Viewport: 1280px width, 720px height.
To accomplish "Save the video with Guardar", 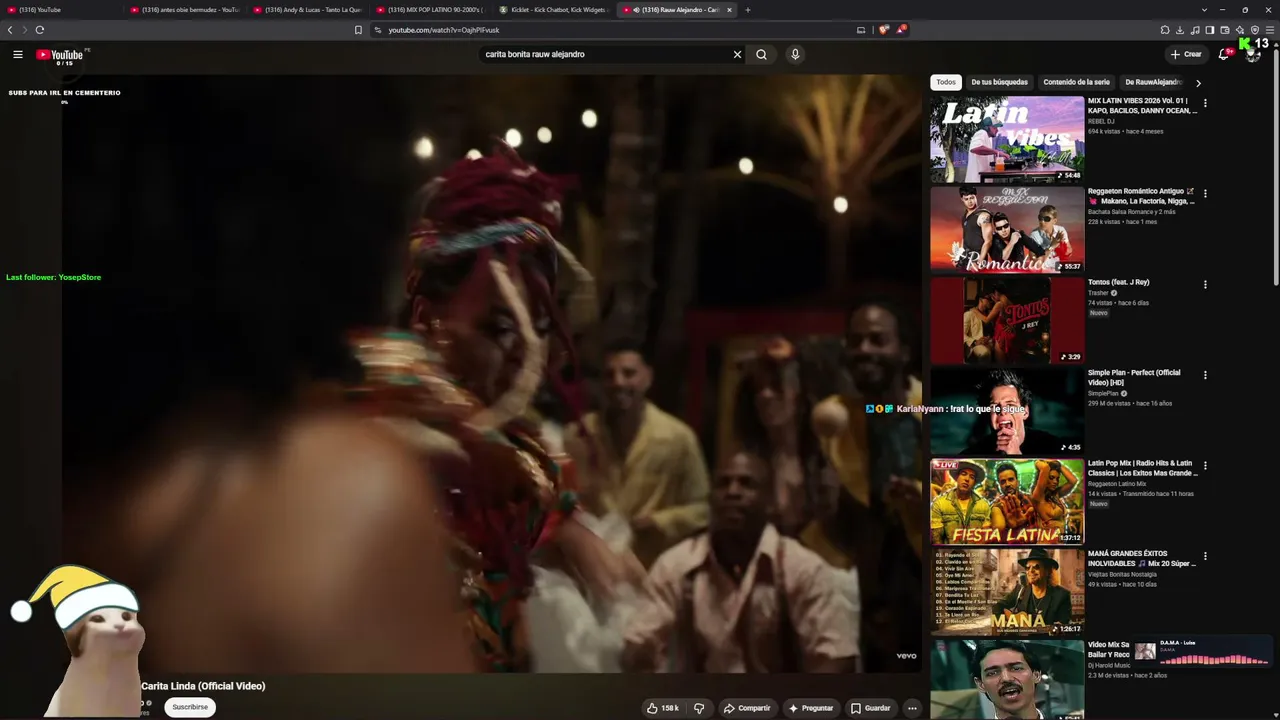I will point(870,708).
